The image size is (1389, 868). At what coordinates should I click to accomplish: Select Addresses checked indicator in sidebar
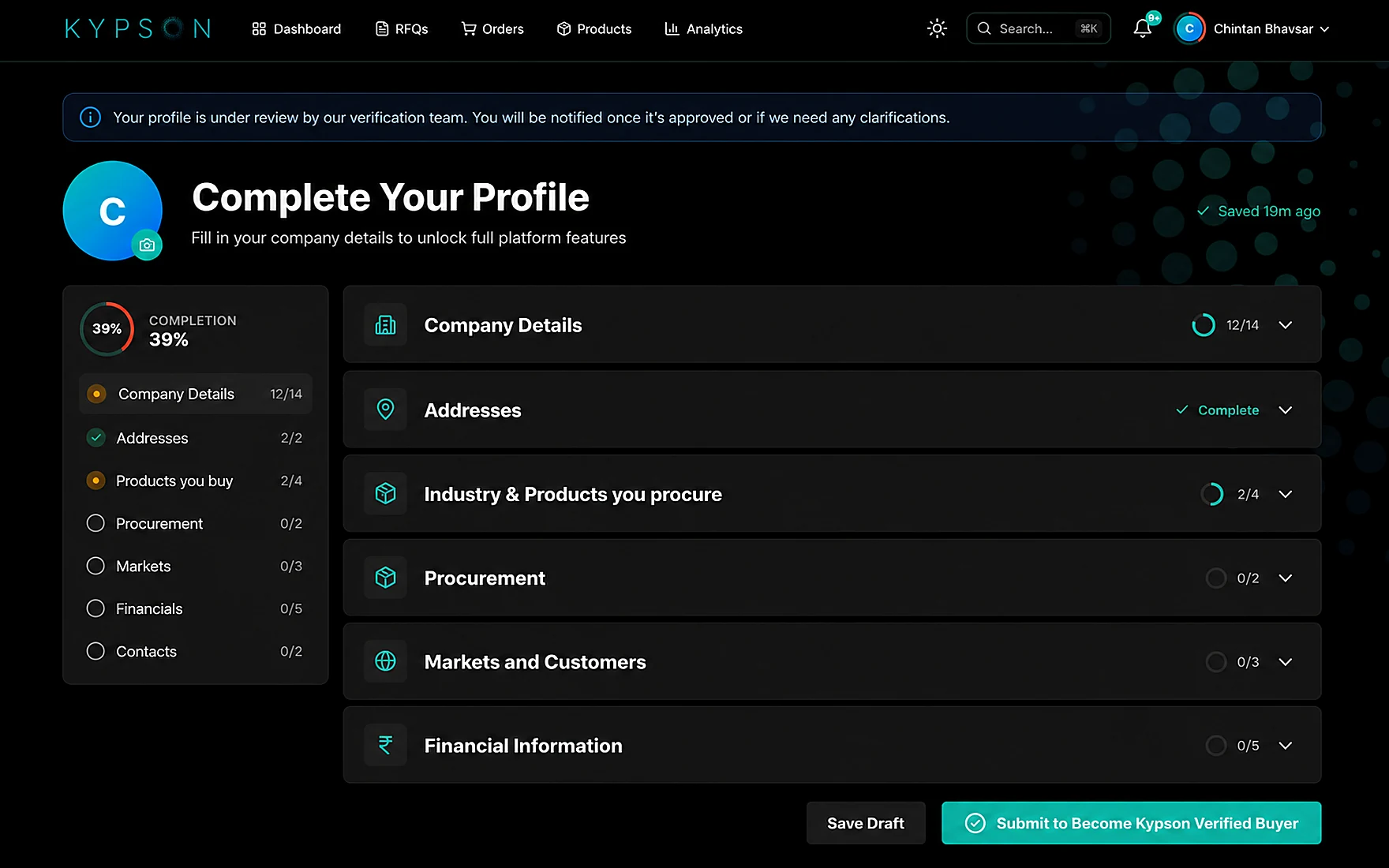point(95,437)
